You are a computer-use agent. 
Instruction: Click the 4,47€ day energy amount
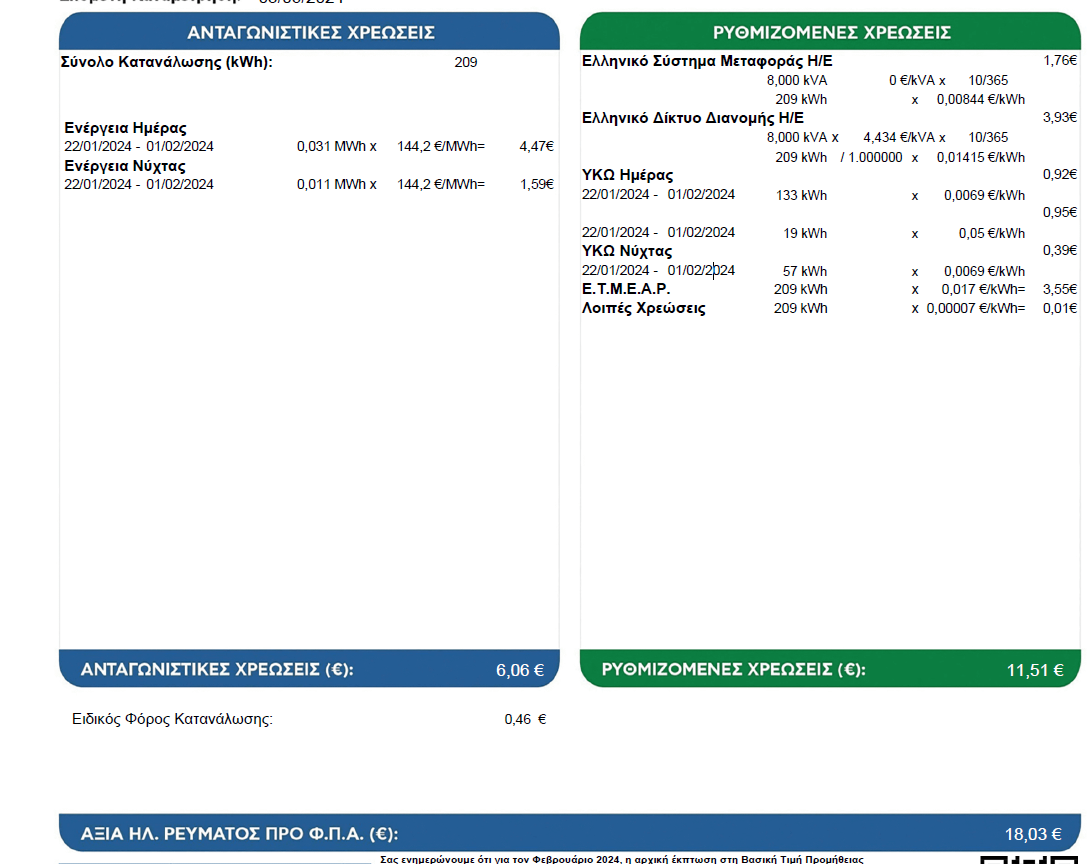pyautogui.click(x=536, y=147)
